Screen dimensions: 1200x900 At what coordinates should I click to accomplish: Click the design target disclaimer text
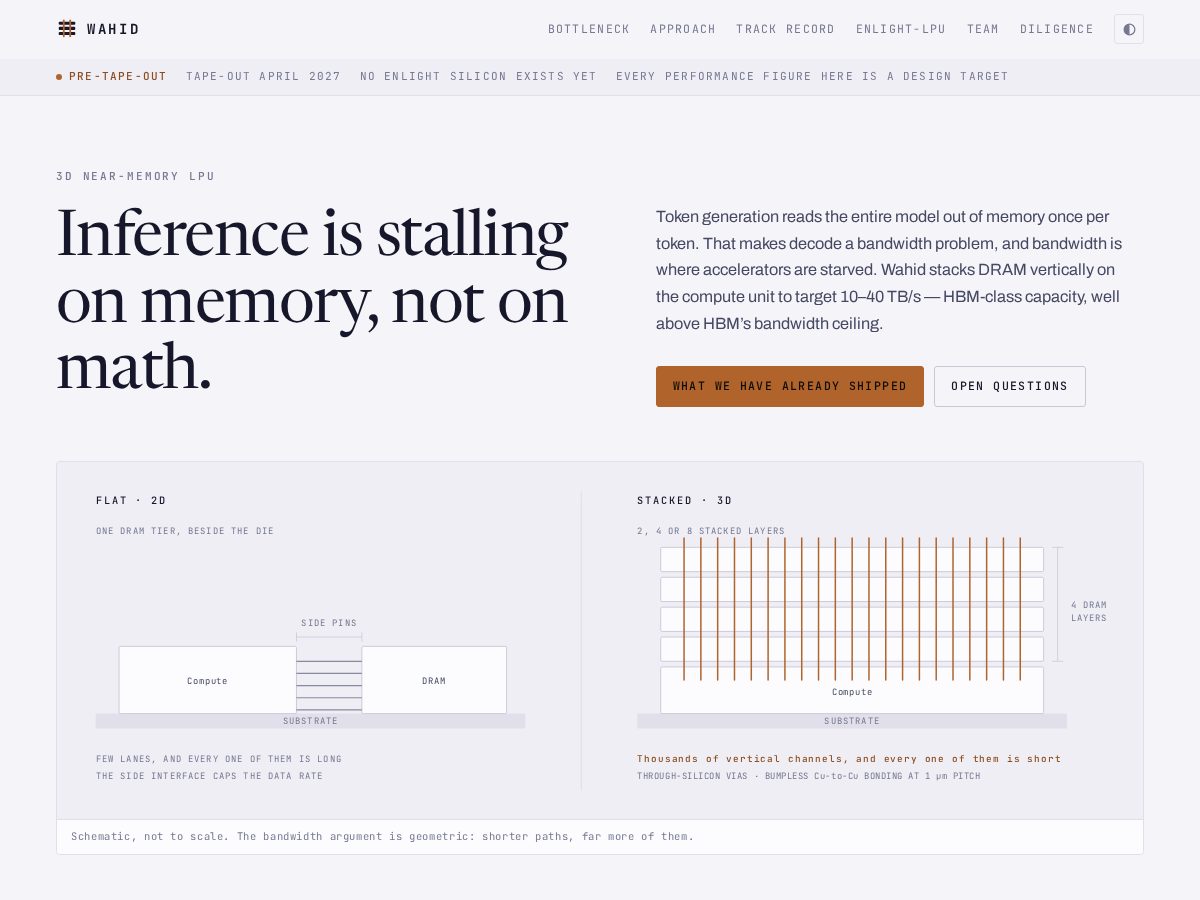(812, 76)
